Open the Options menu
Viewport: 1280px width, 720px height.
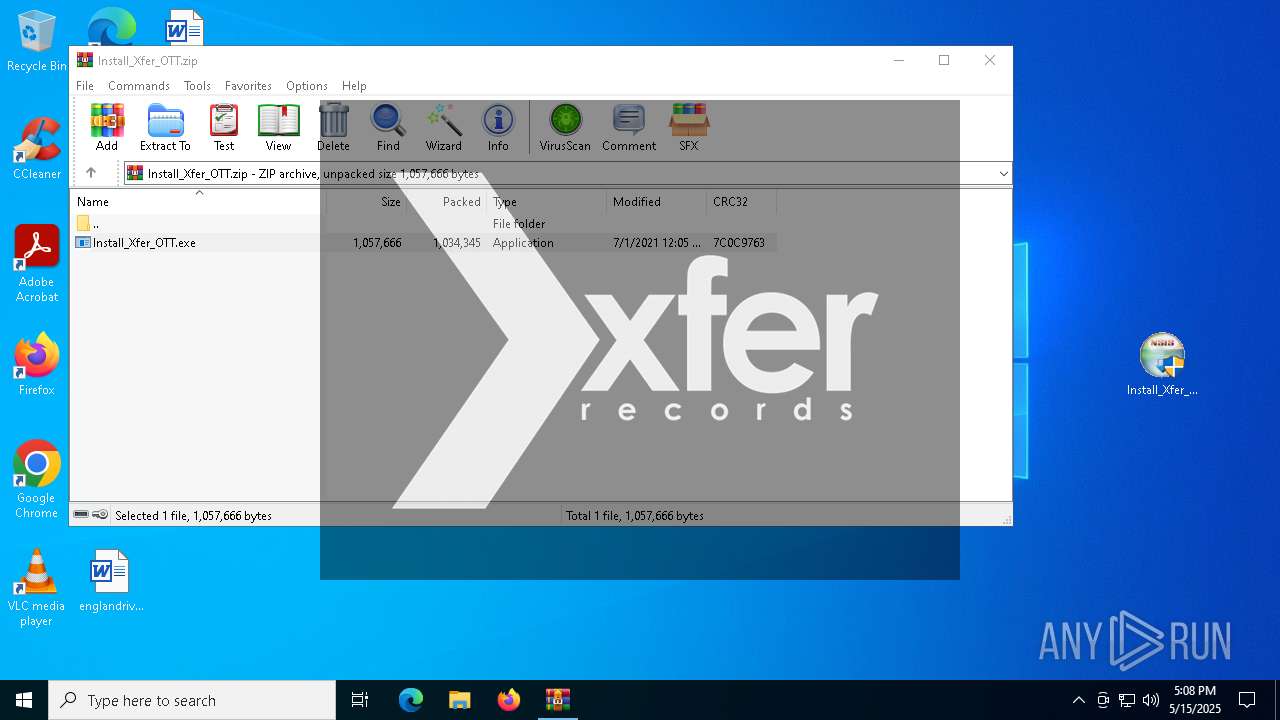click(307, 86)
